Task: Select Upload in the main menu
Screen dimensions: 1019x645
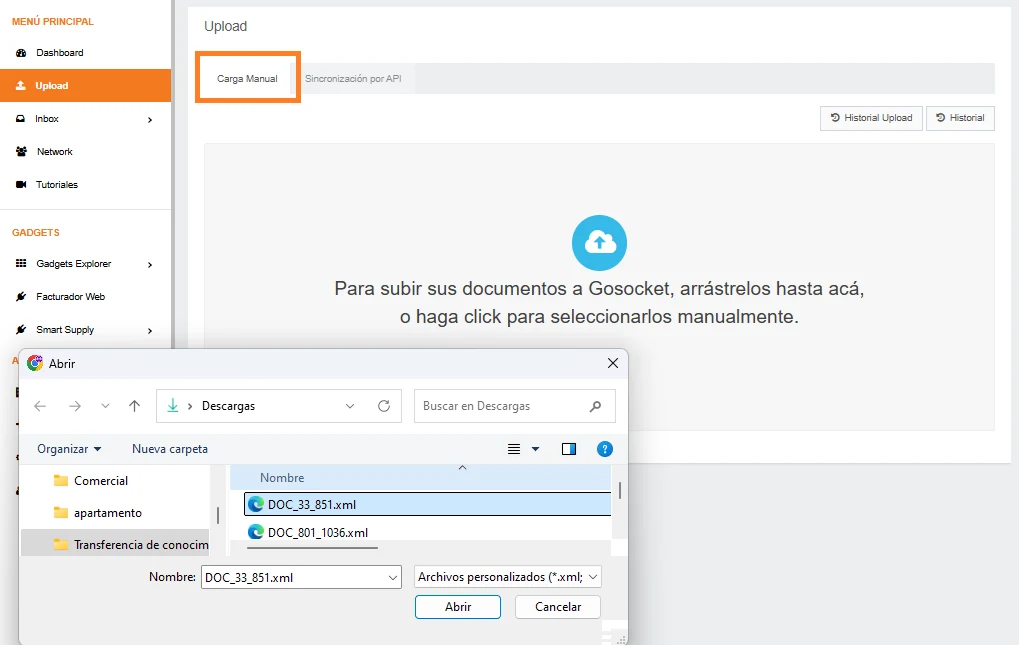Action: pyautogui.click(x=84, y=86)
